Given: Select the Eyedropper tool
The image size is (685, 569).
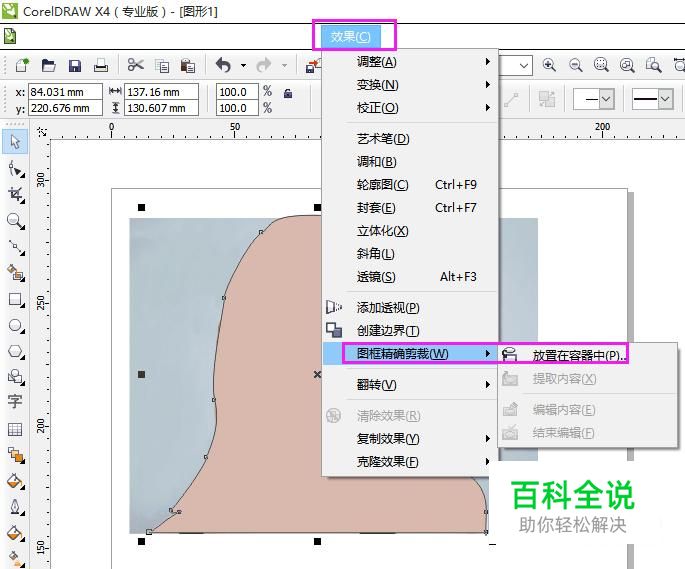Looking at the screenshot, I should 16,481.
